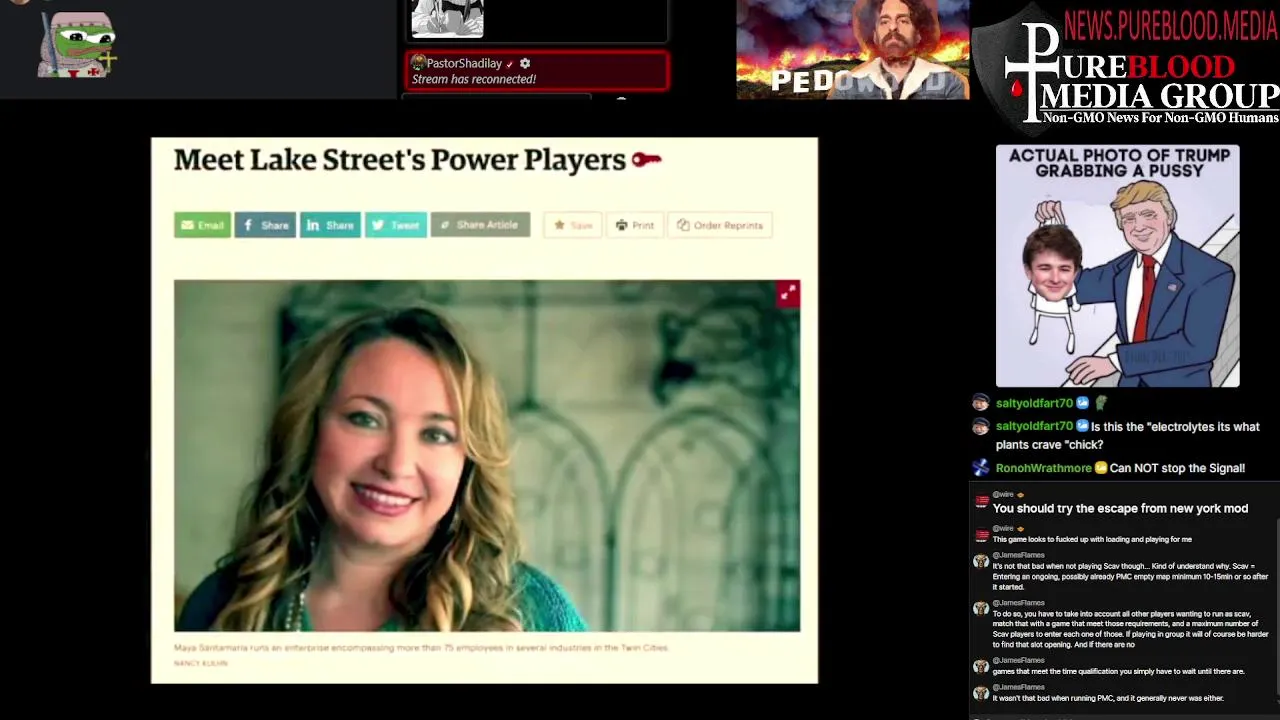Click the gear icon next to PastorShadilay
This screenshot has height=720, width=1280.
click(x=525, y=63)
